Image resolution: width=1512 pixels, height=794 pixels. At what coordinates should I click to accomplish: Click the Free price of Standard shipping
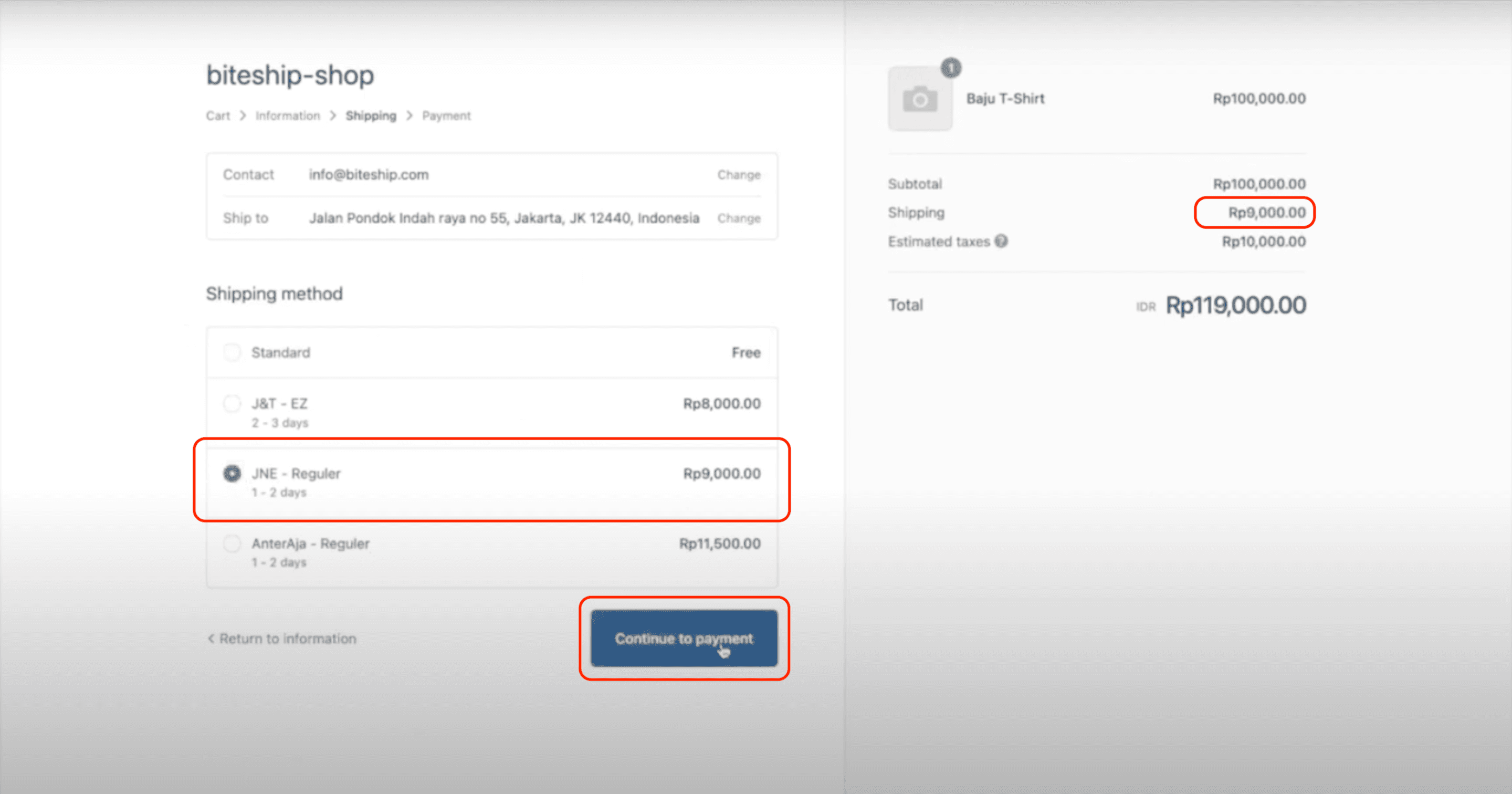tap(746, 352)
